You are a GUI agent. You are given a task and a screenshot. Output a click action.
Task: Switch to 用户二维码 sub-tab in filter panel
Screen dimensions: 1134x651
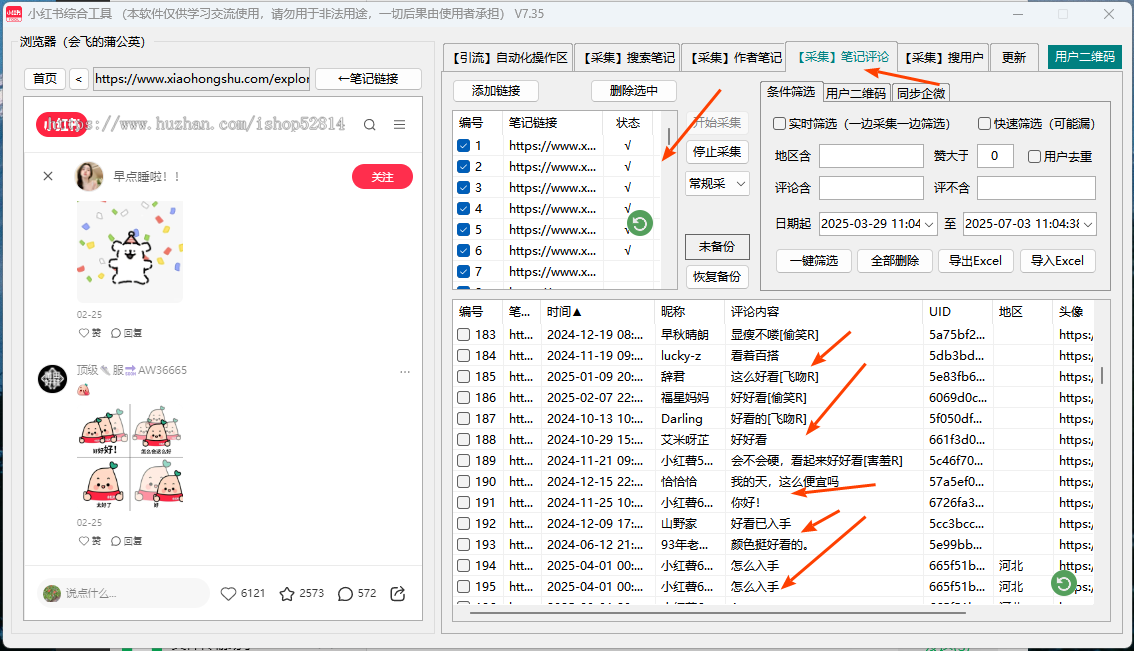point(856,93)
